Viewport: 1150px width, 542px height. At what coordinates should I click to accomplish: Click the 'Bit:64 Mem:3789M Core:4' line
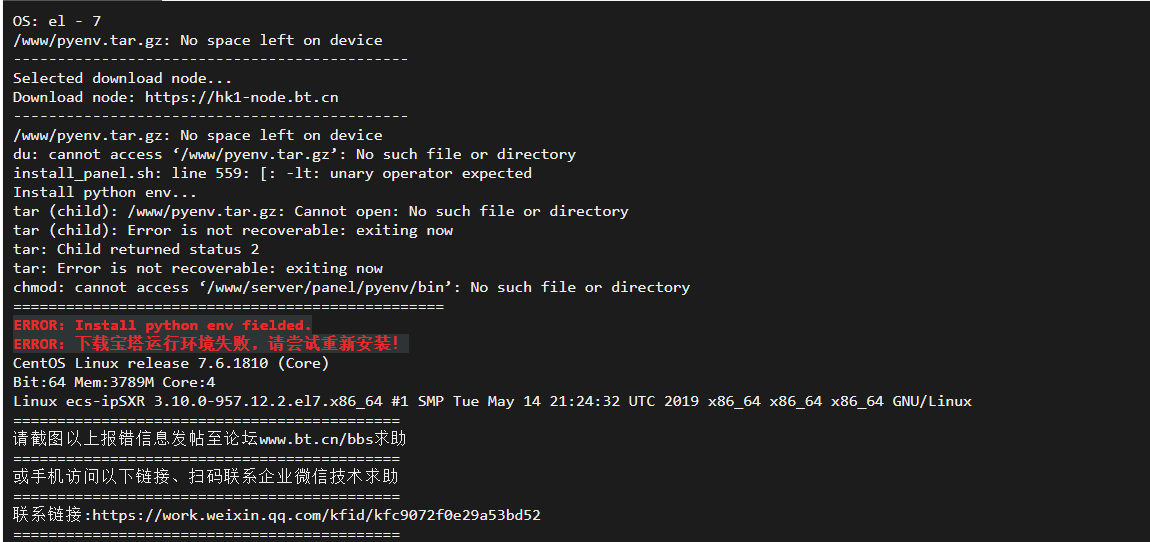click(114, 382)
